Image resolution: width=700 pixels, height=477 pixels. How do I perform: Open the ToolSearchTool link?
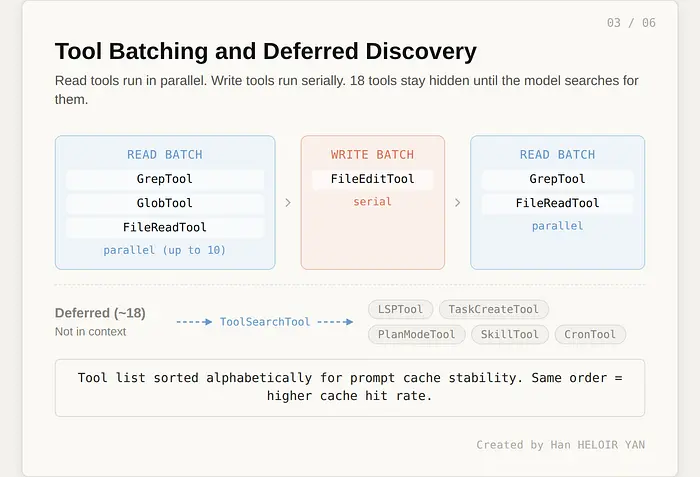pyautogui.click(x=265, y=322)
